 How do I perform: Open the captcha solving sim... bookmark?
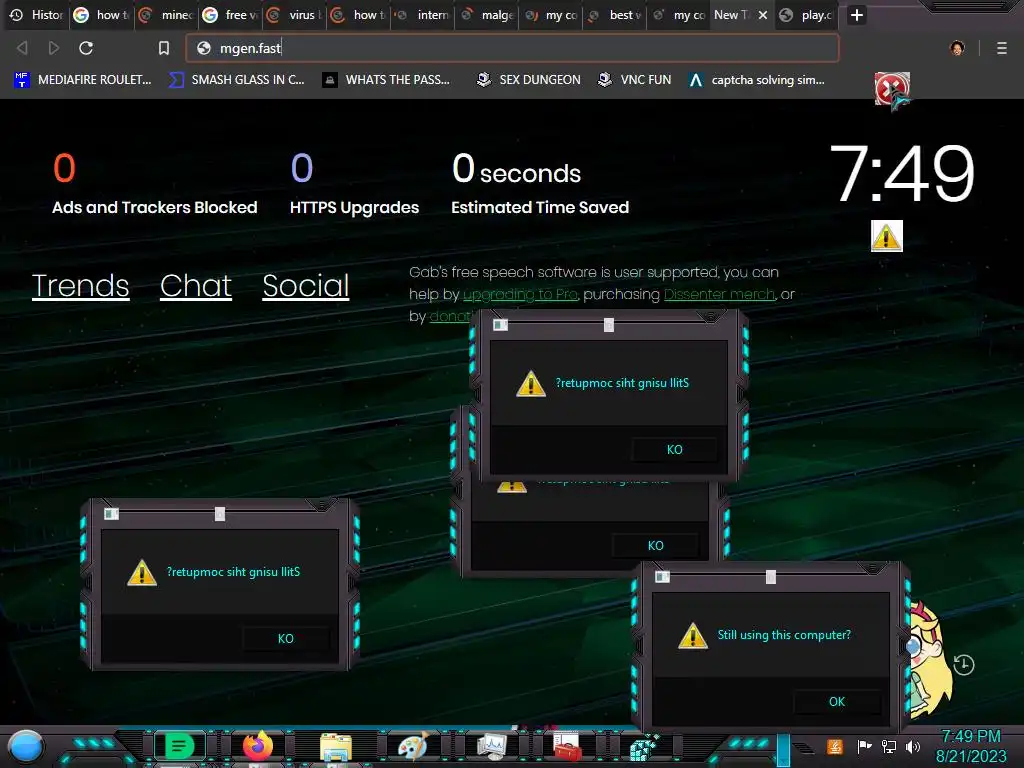point(757,80)
